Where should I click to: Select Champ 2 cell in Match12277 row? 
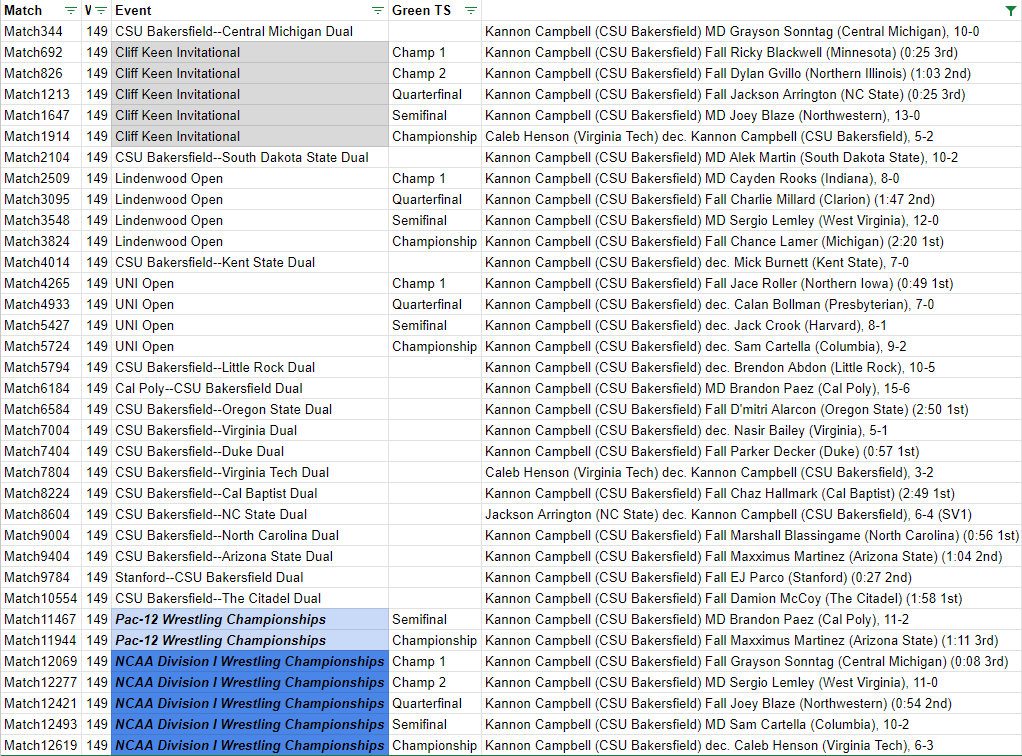point(435,682)
